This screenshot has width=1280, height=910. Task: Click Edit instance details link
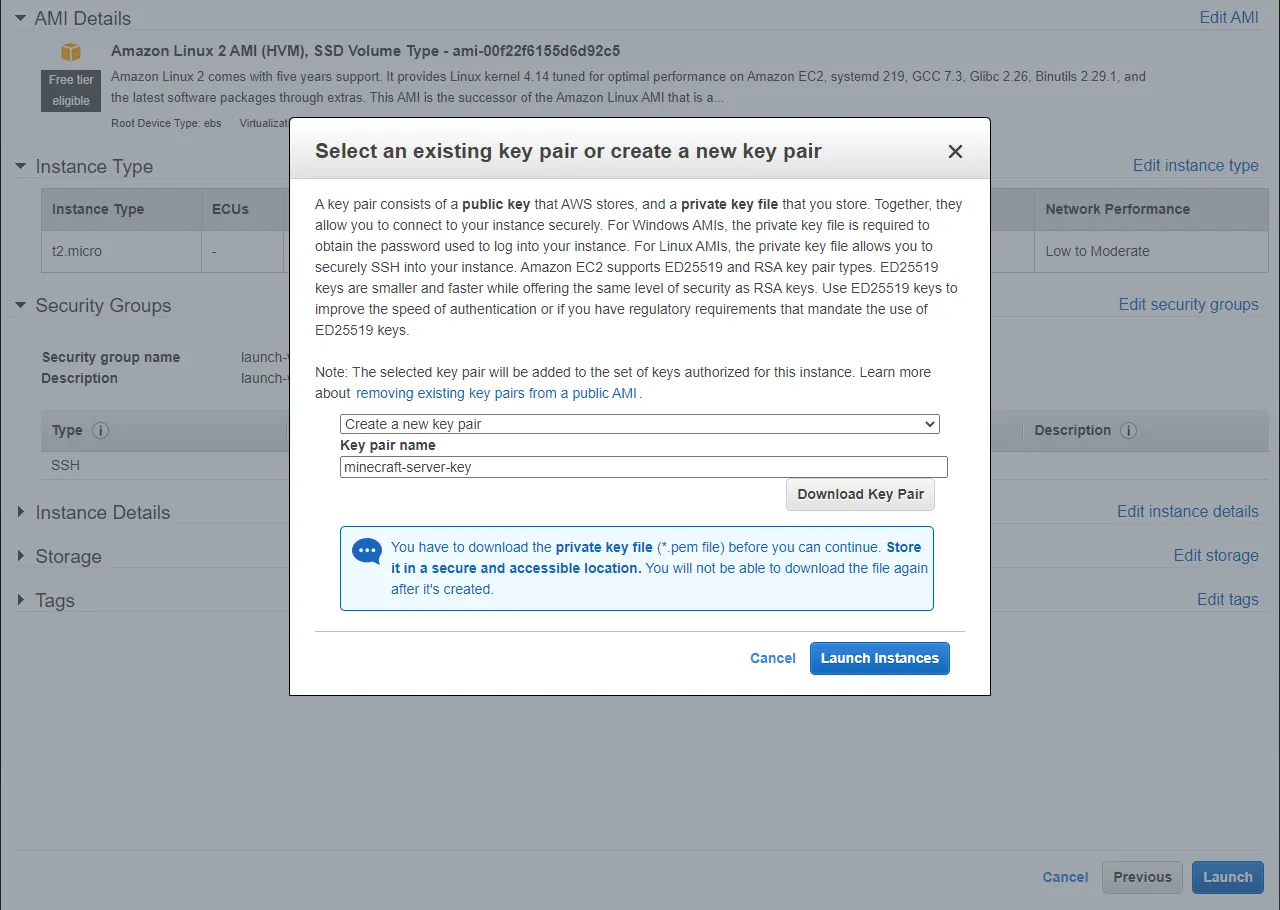(1188, 511)
